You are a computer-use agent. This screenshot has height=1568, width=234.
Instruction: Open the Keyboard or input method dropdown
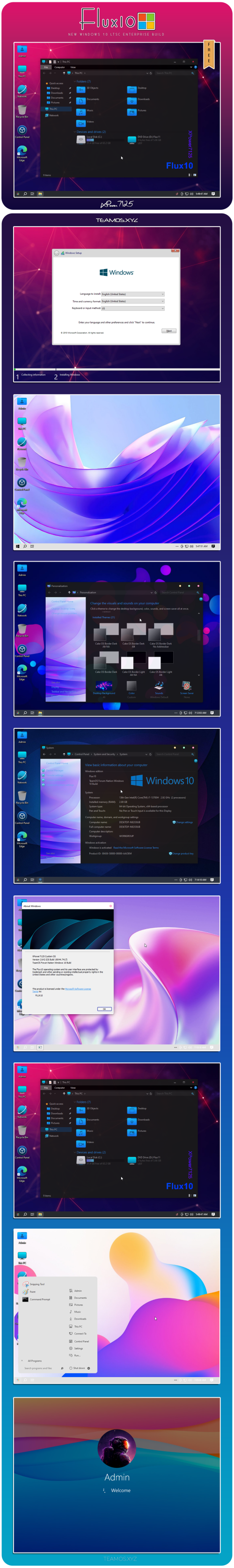133,308
